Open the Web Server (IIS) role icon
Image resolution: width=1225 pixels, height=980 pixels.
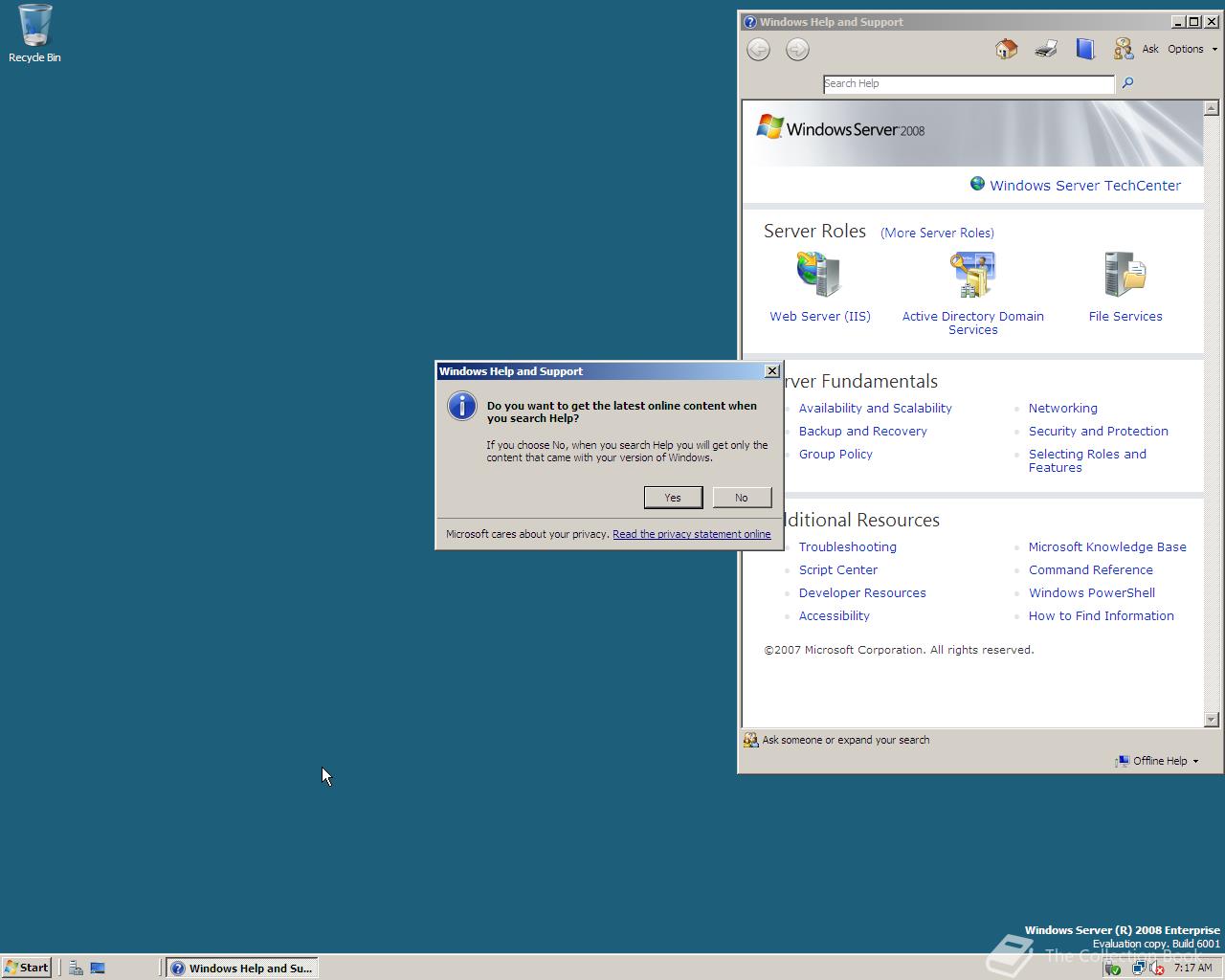click(819, 275)
